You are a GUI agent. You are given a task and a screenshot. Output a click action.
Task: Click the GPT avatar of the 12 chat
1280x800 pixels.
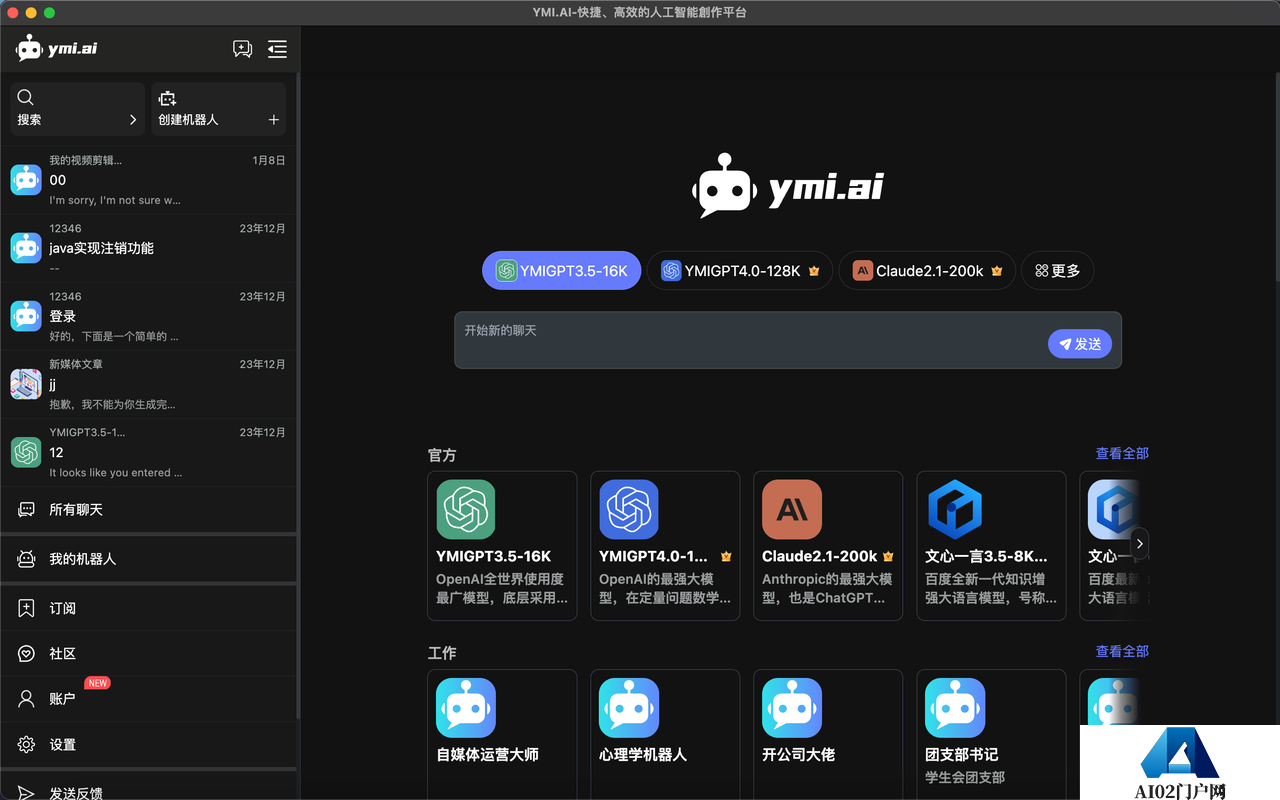tap(26, 452)
